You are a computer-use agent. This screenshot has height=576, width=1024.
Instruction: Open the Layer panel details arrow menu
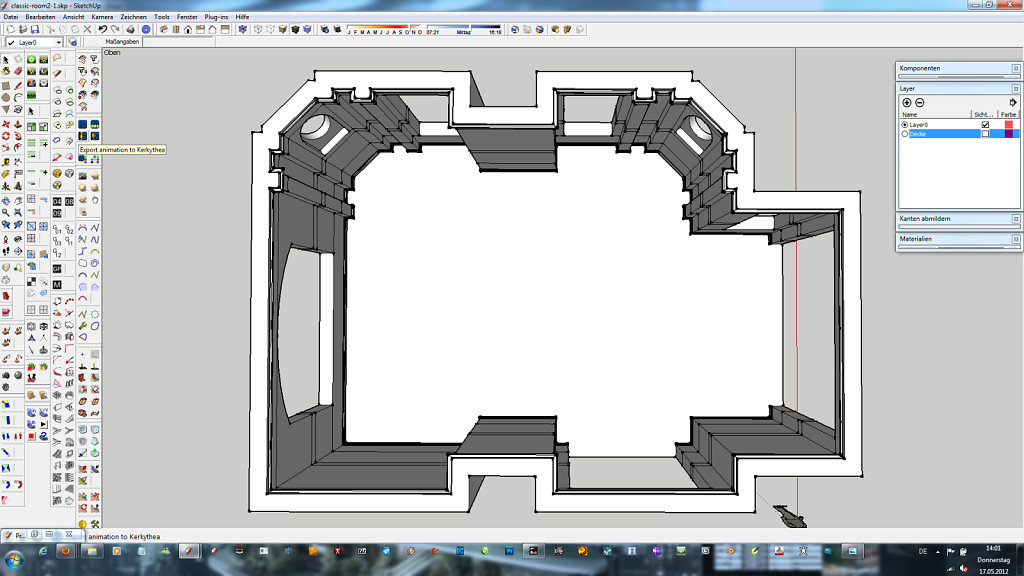1013,103
